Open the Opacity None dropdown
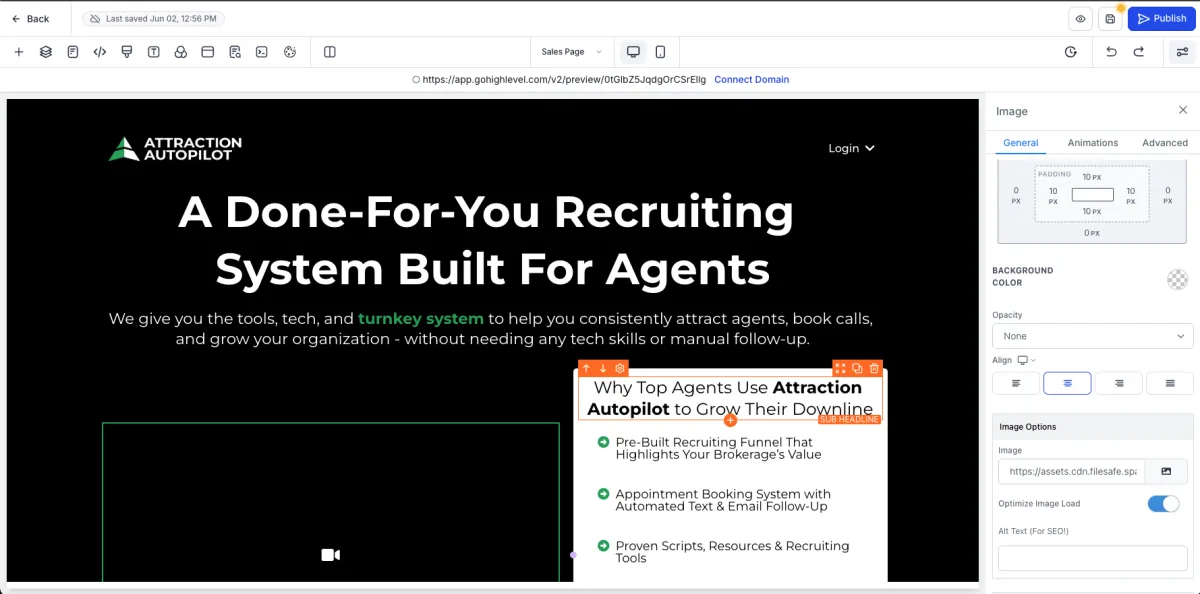The image size is (1200, 594). coord(1093,336)
